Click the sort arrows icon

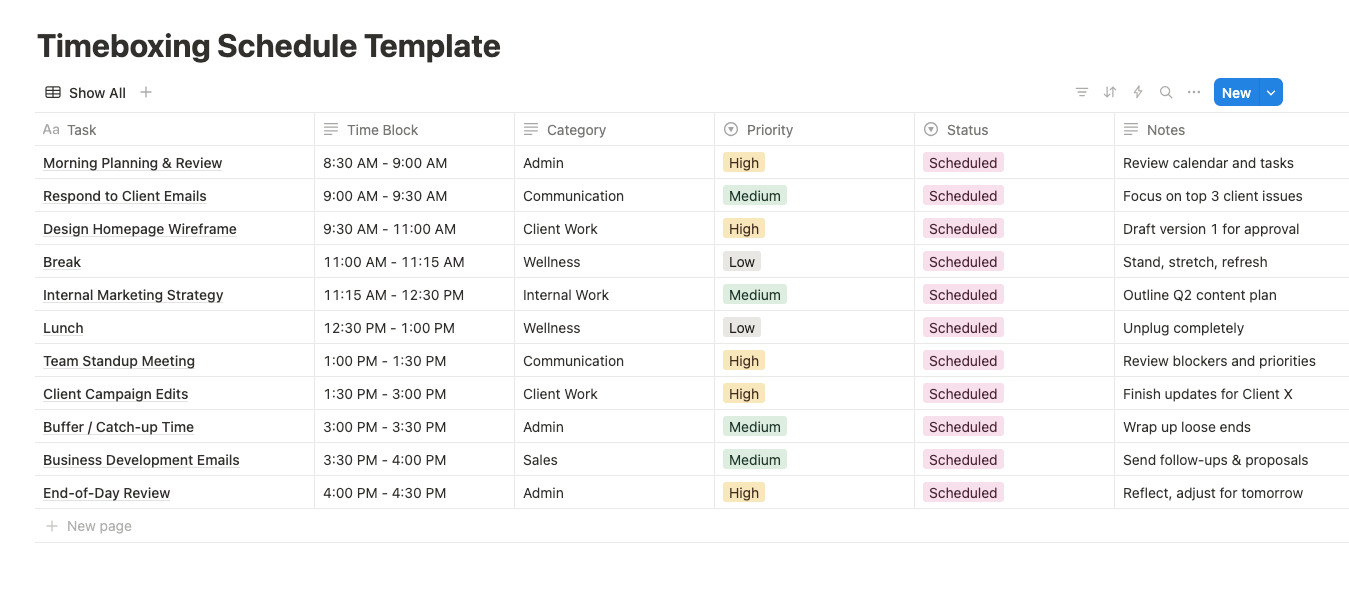coord(1110,92)
